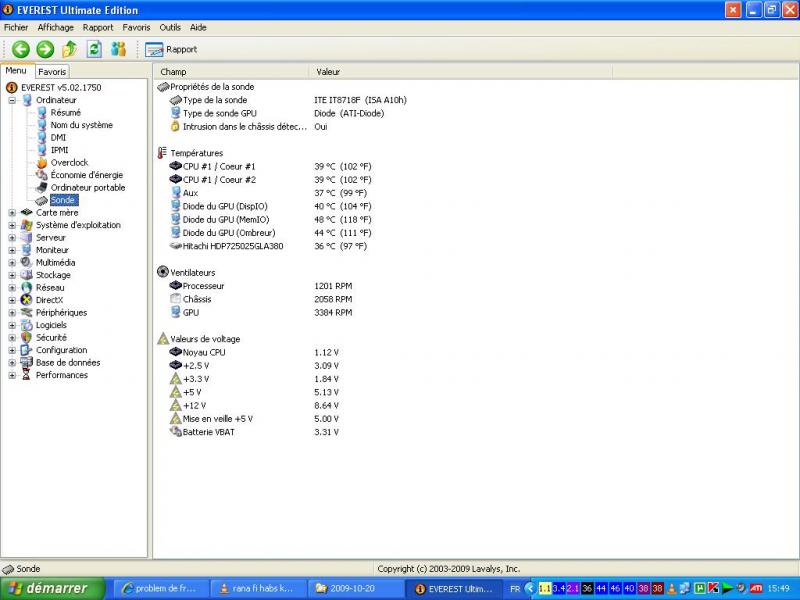Click the Sécurité shield icon
This screenshot has width=800, height=600.
point(27,338)
